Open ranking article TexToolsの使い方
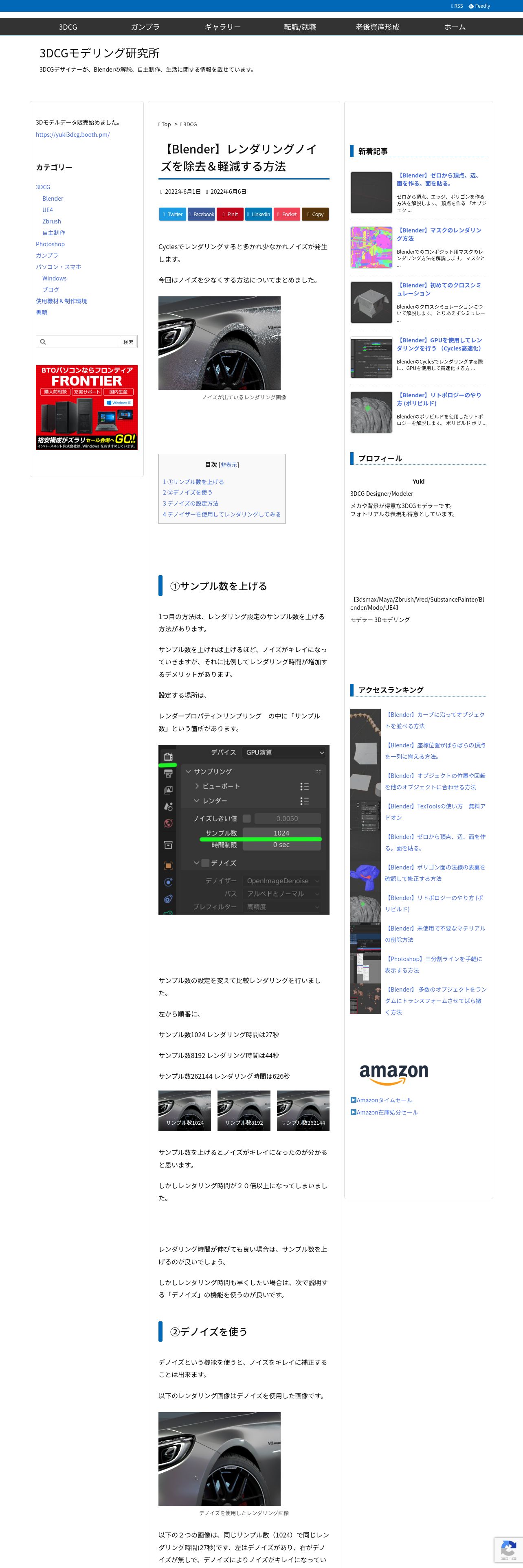 435,812
